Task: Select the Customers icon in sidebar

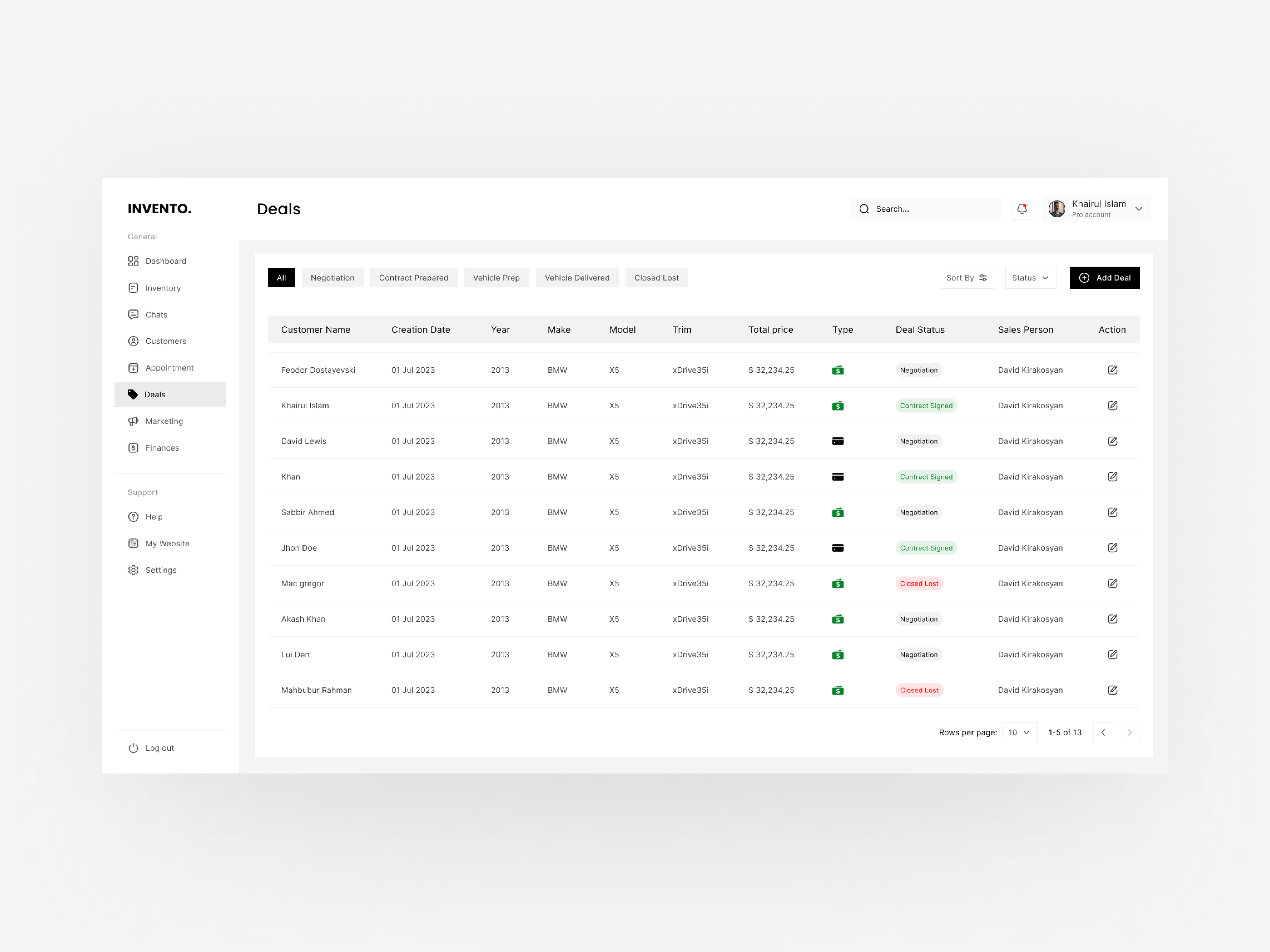Action: [133, 341]
